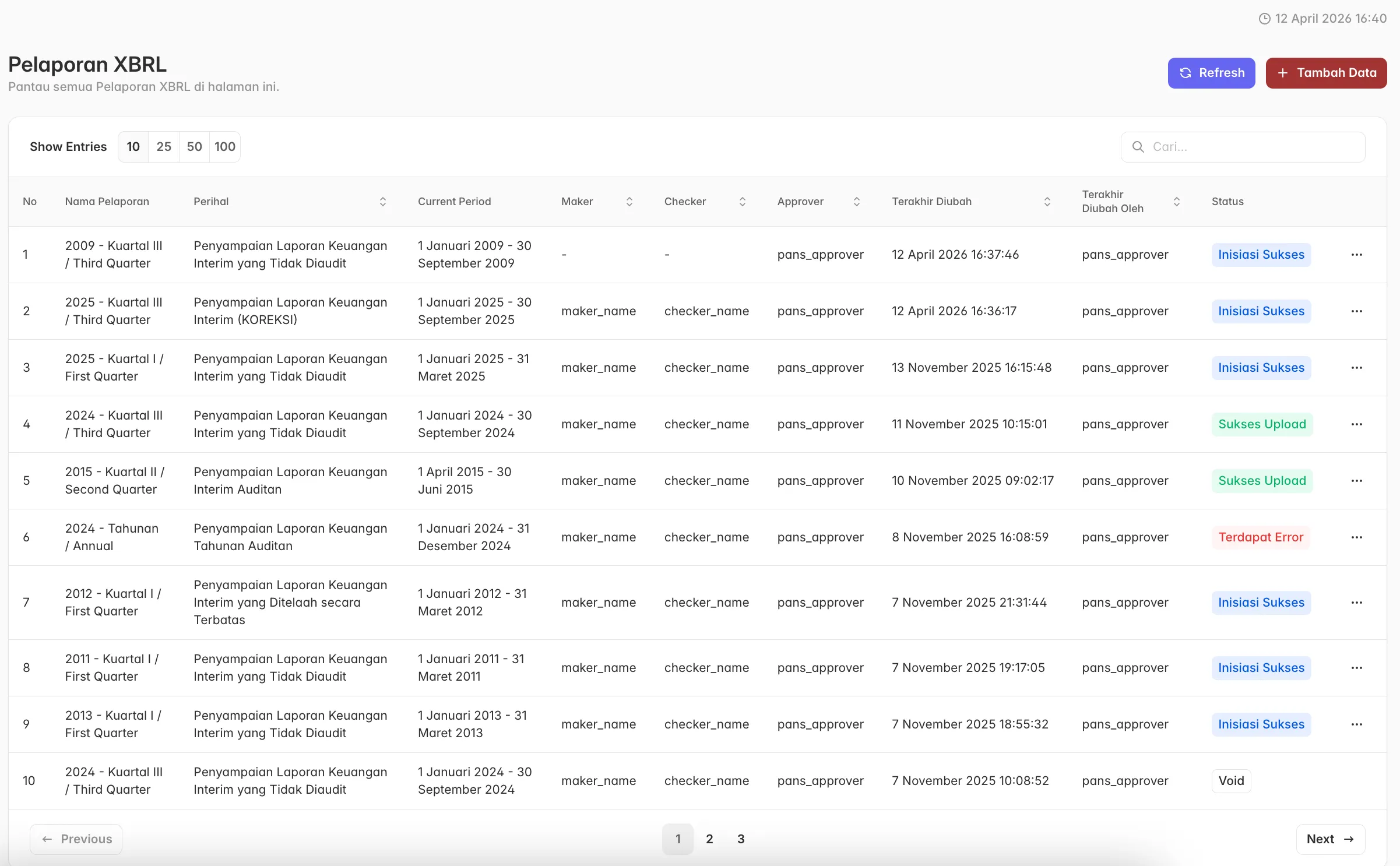Open the three-dot menu for row 5
Screen dimensions: 1400x866
(x=1356, y=481)
